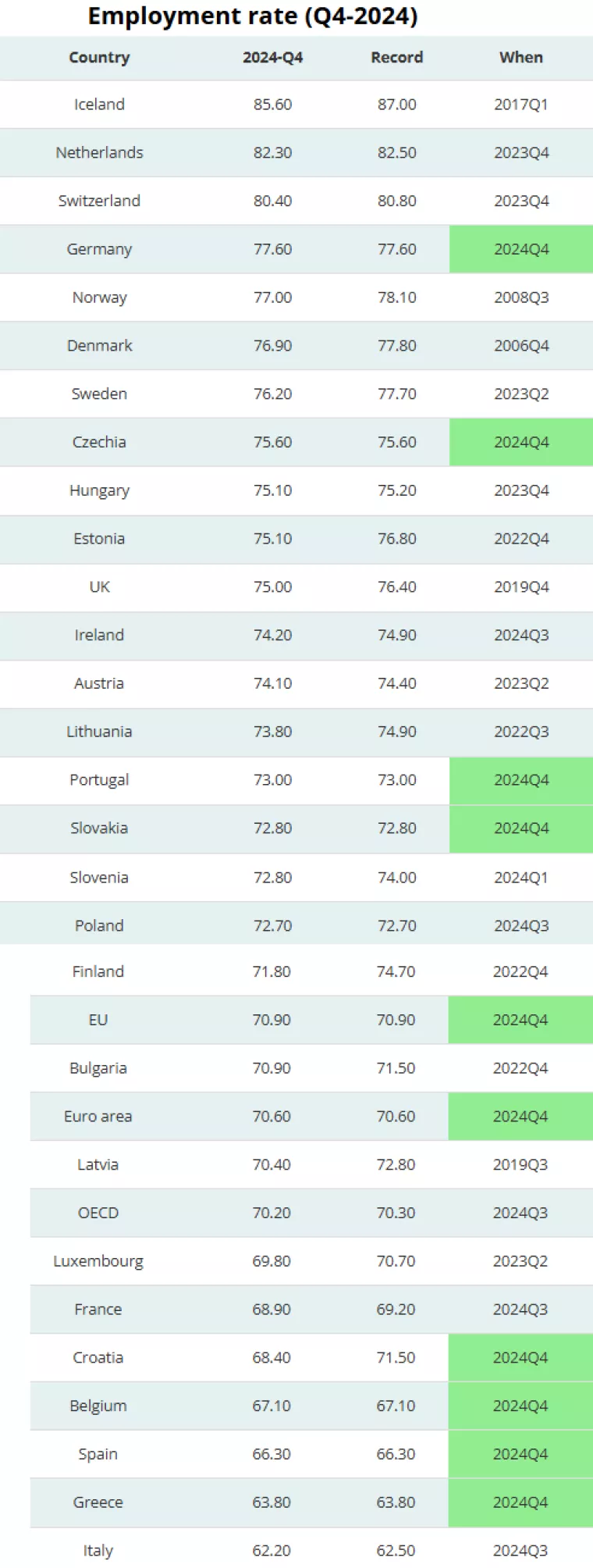
Task: Click the Employment rate table title
Action: coord(252,16)
